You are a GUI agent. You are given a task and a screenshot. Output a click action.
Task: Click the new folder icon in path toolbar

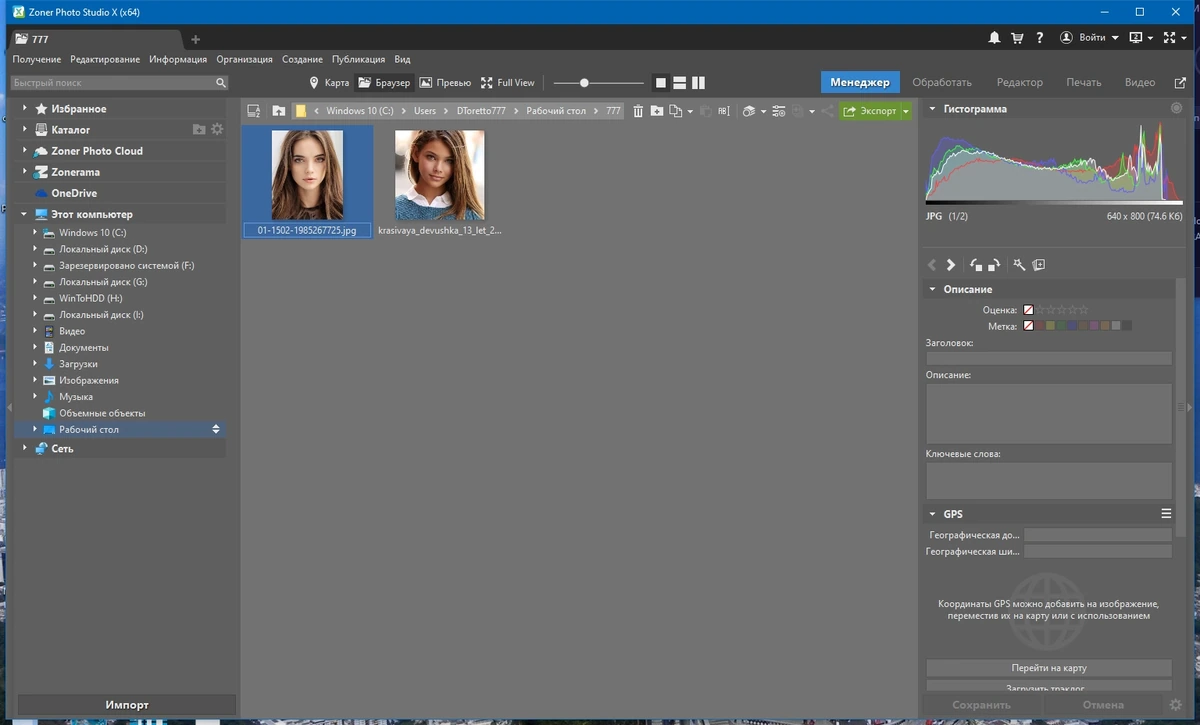pyautogui.click(x=657, y=111)
